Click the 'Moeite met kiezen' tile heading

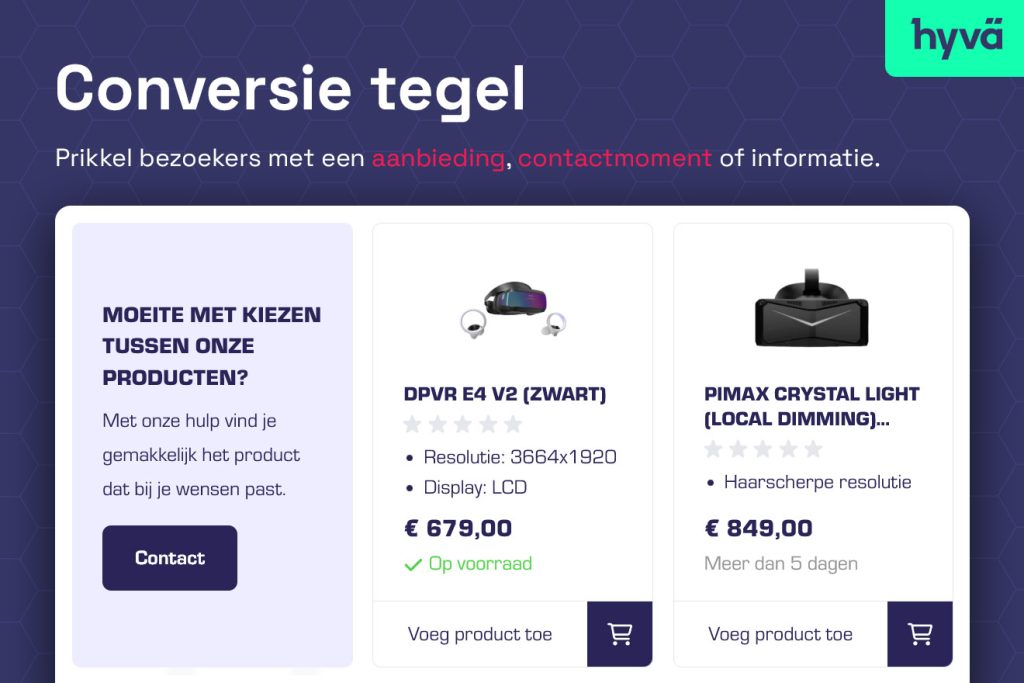[x=212, y=346]
